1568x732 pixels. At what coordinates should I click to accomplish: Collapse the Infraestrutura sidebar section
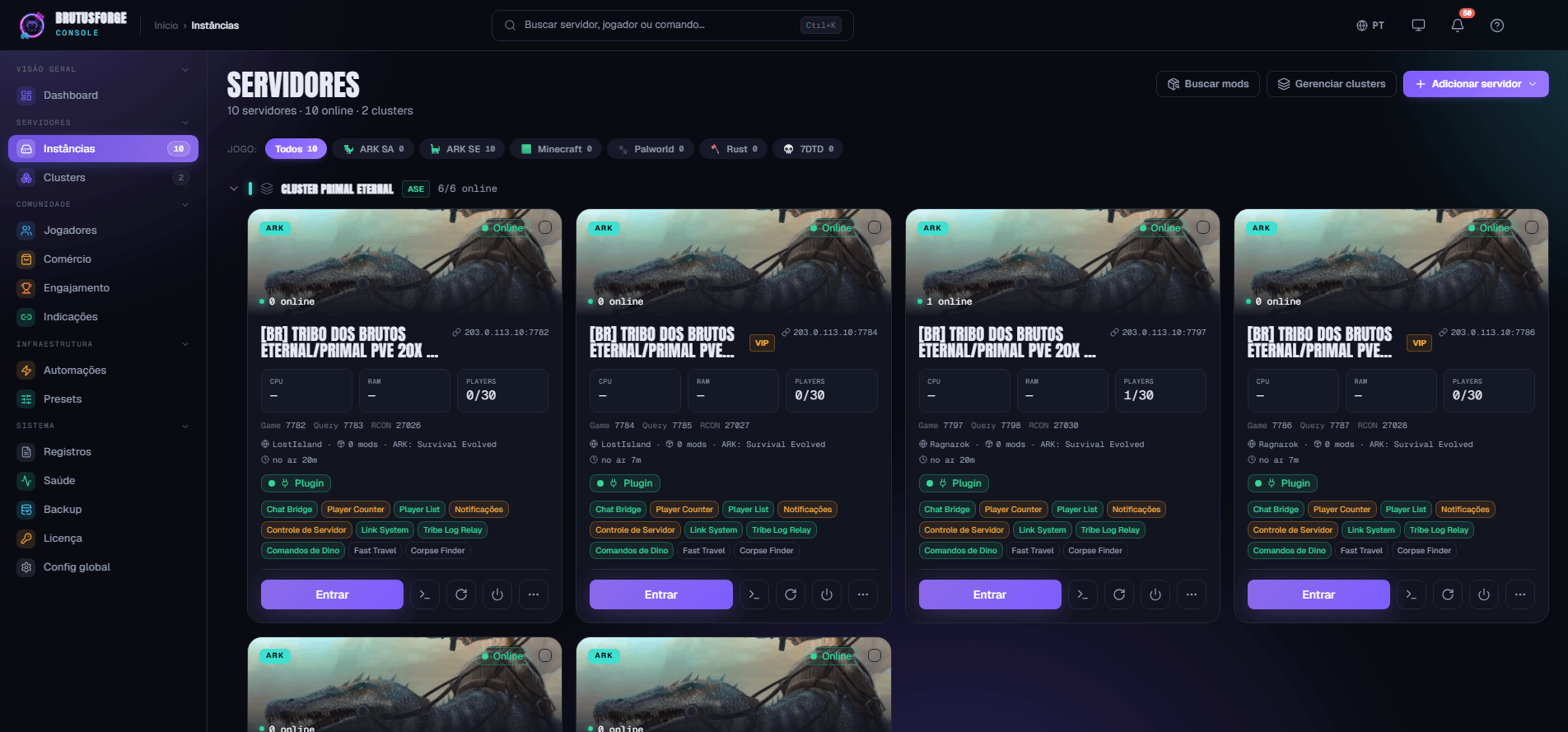tap(185, 344)
